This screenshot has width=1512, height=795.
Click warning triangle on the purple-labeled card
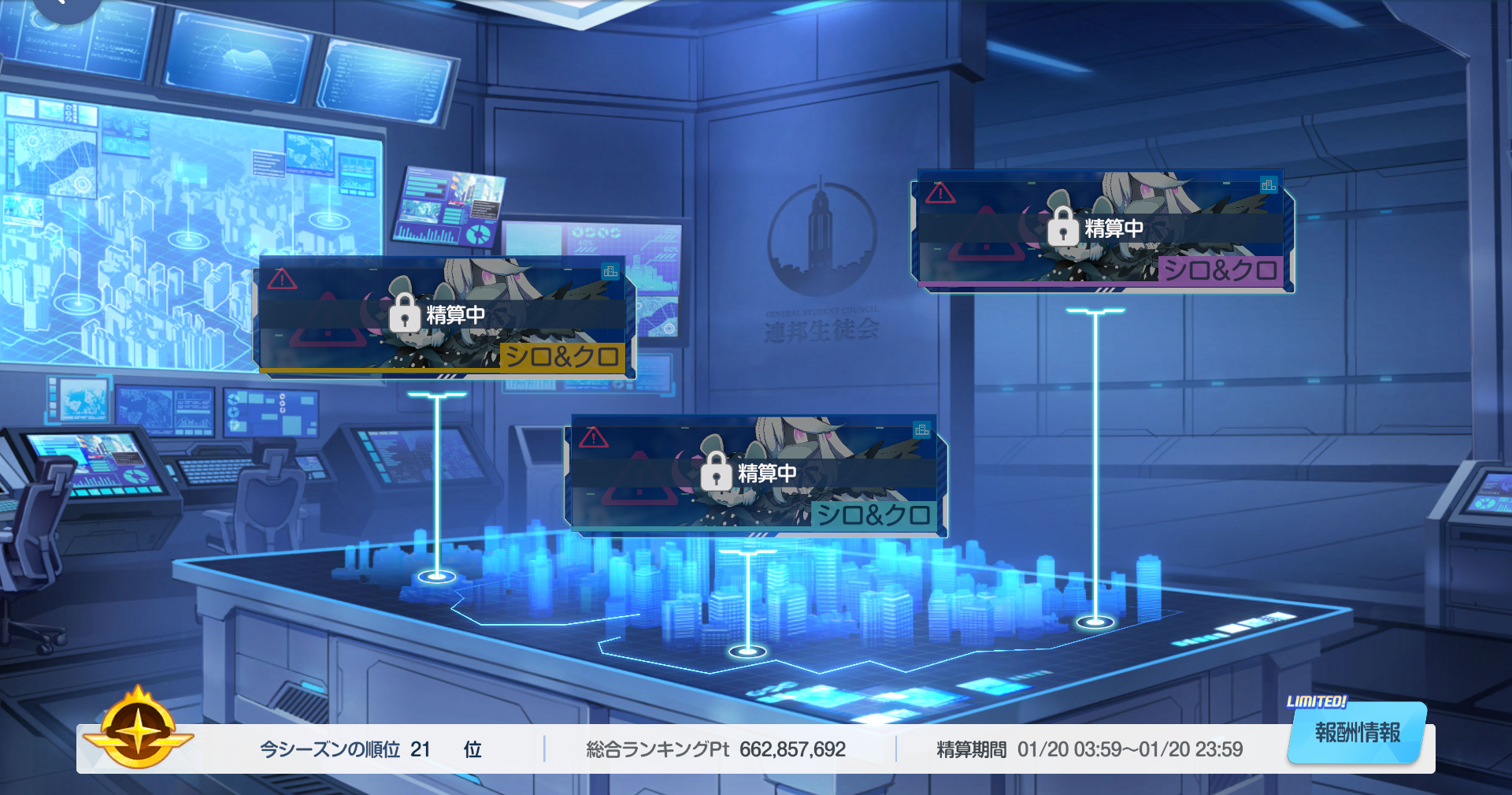(x=940, y=193)
